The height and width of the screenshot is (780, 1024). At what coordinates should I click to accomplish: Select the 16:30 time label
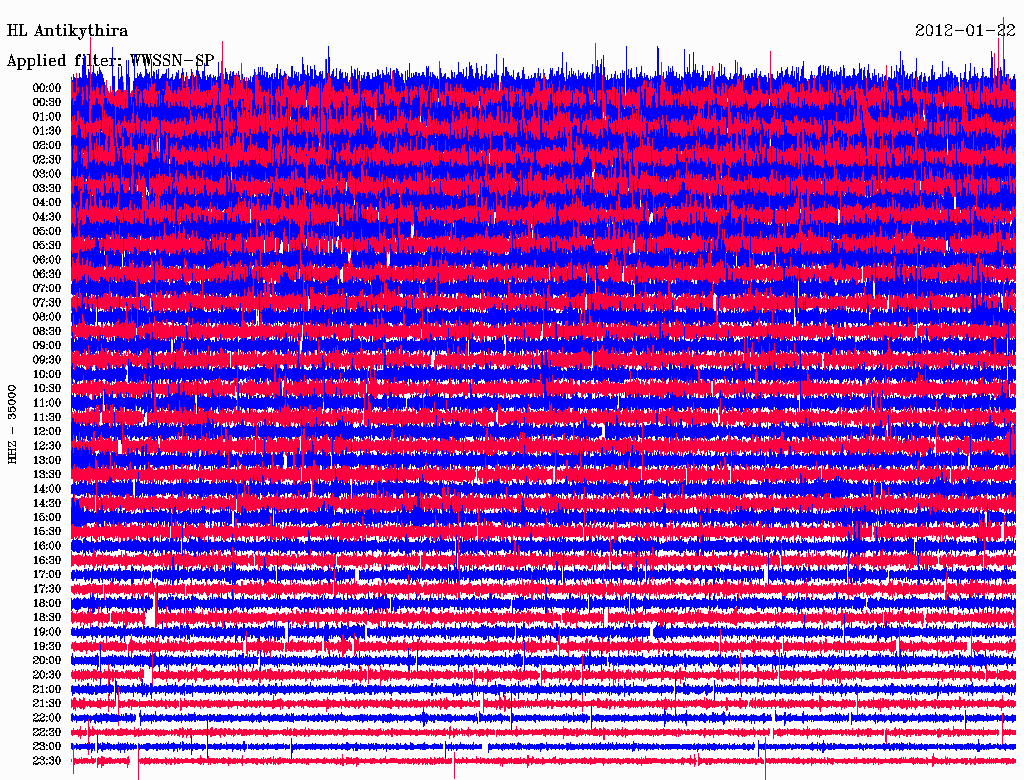47,561
